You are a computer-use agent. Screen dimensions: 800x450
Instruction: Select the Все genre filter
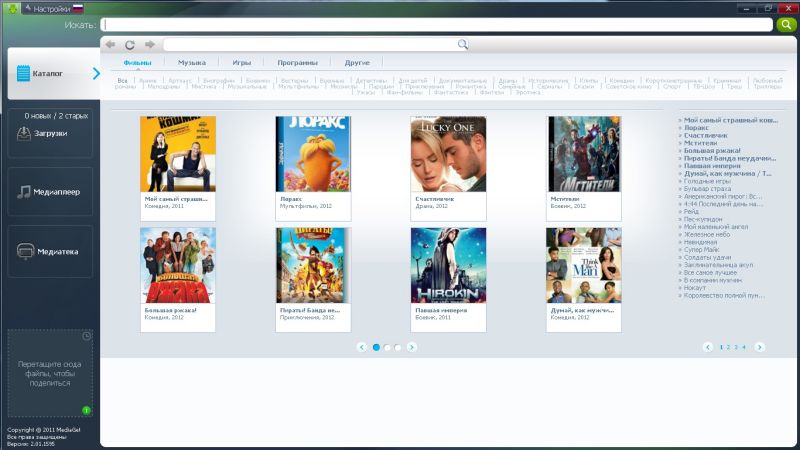[122, 81]
